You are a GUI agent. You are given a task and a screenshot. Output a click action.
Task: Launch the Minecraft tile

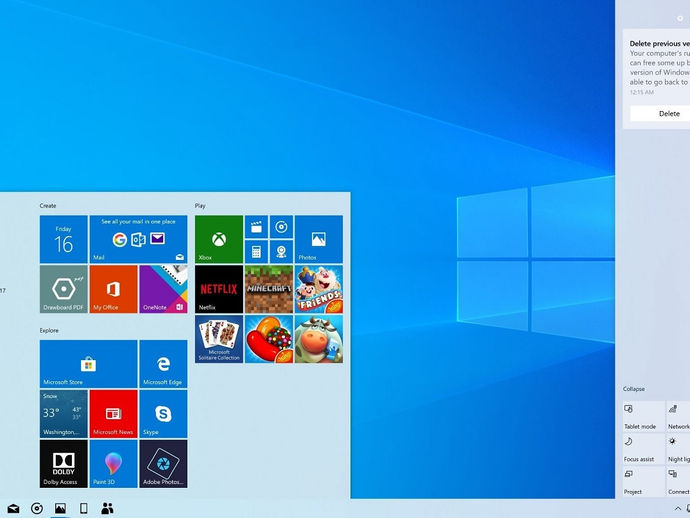point(269,289)
